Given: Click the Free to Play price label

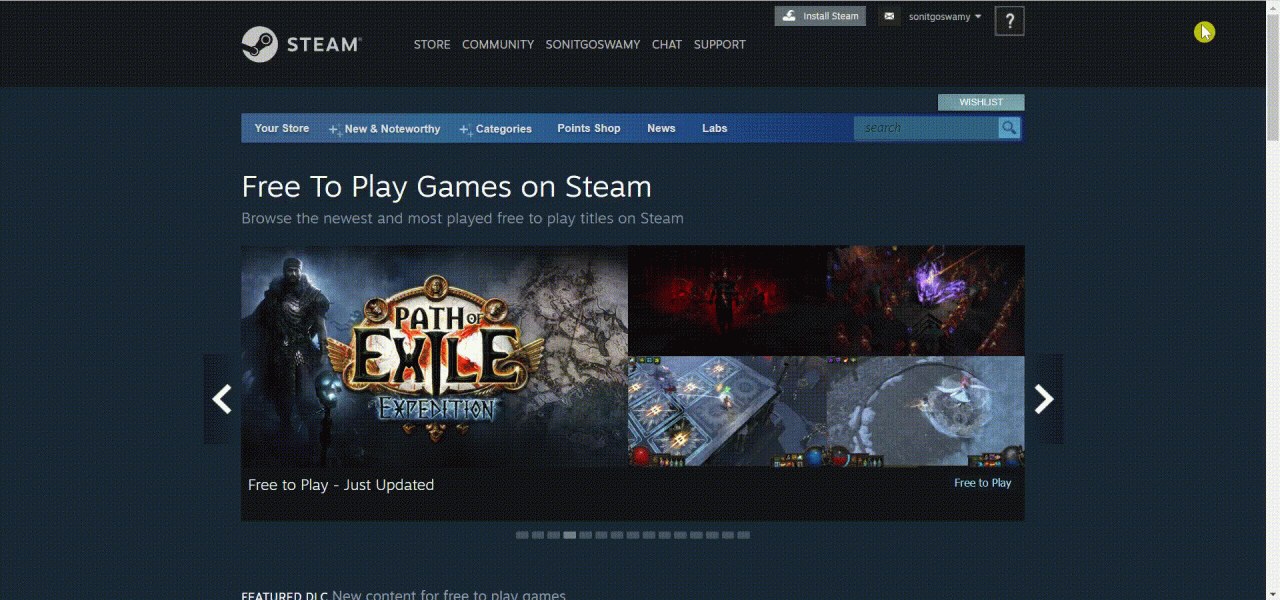Looking at the screenshot, I should tap(982, 483).
